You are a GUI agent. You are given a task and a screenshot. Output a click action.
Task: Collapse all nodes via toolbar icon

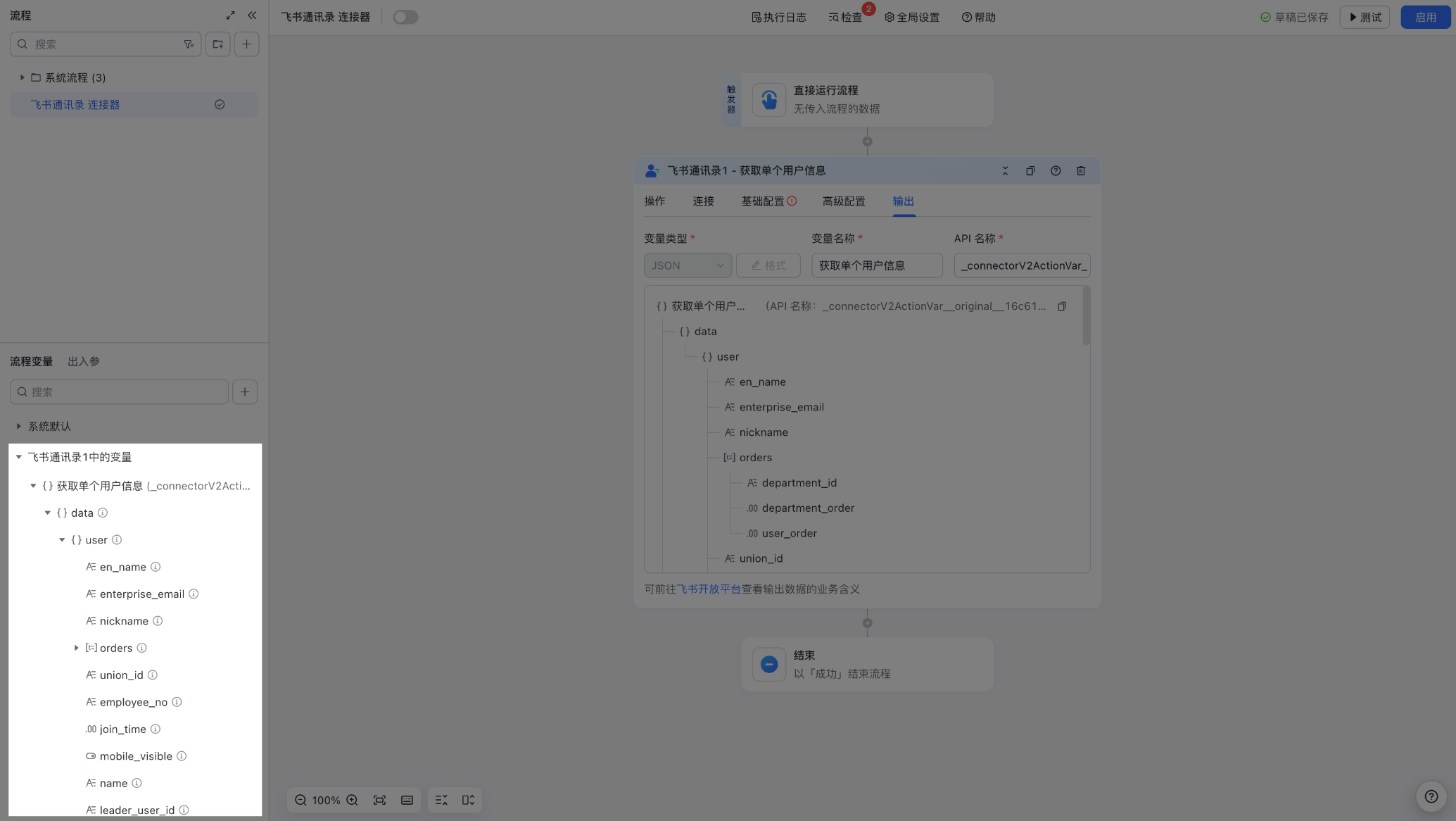pyautogui.click(x=441, y=800)
